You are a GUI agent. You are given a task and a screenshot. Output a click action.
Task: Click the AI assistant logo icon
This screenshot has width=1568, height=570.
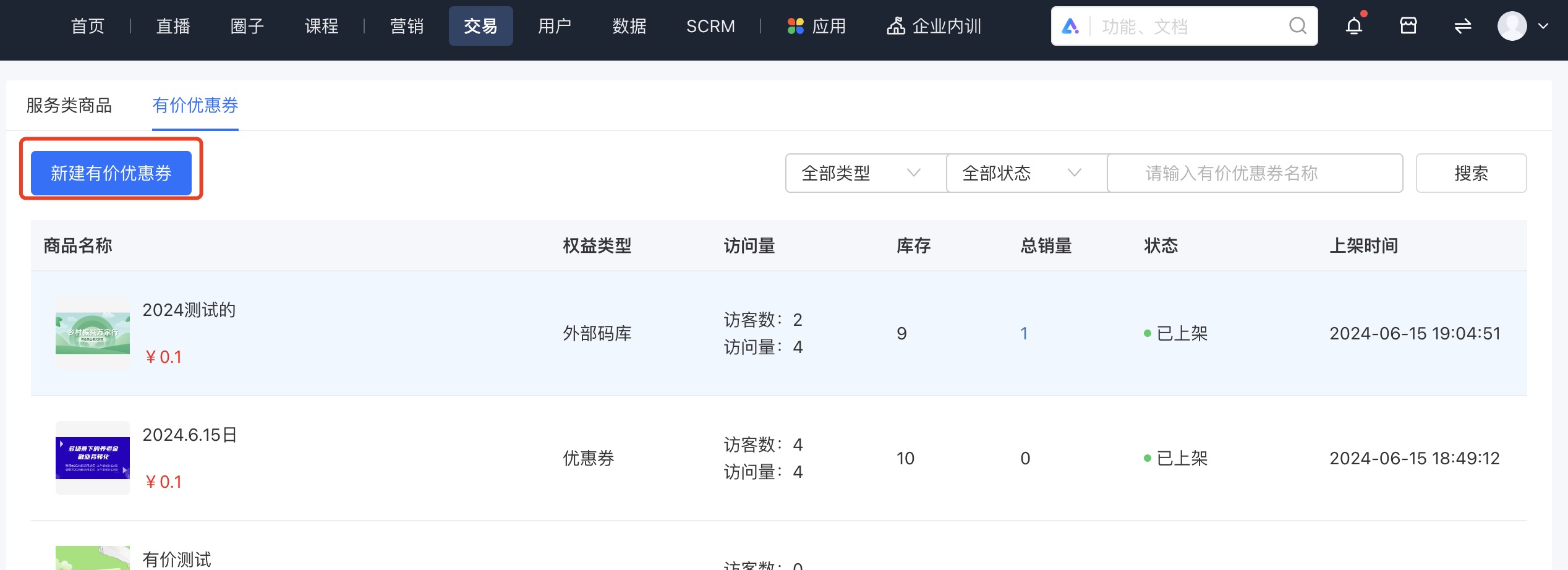pyautogui.click(x=1070, y=26)
